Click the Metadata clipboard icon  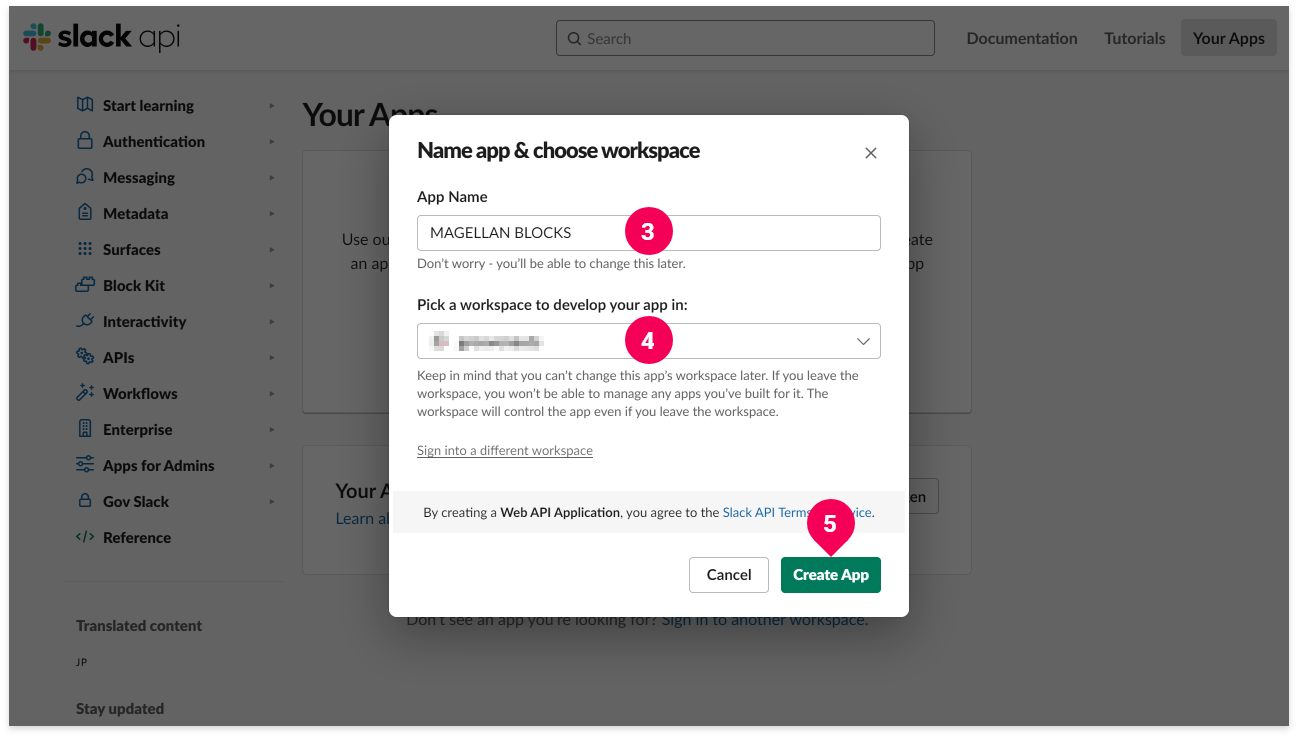85,213
